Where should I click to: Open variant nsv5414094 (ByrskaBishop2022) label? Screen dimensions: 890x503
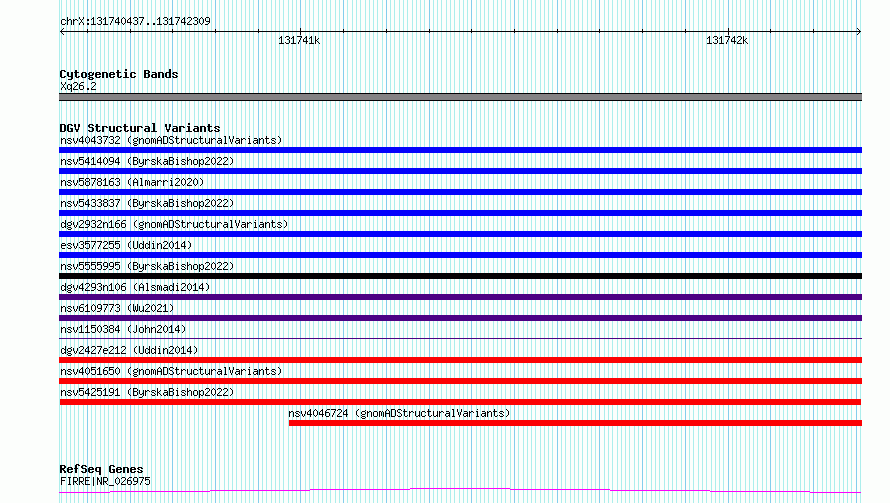tap(147, 161)
